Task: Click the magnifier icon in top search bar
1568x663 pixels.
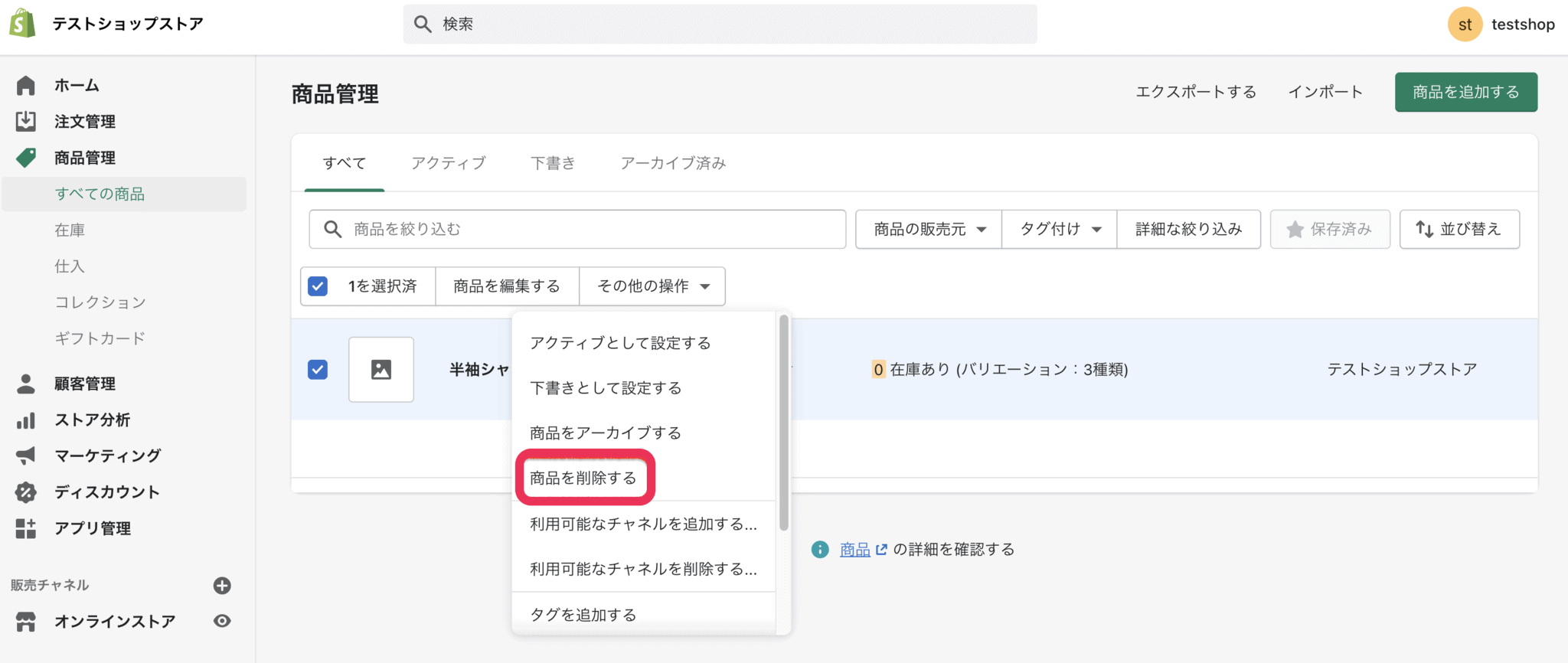Action: point(423,24)
